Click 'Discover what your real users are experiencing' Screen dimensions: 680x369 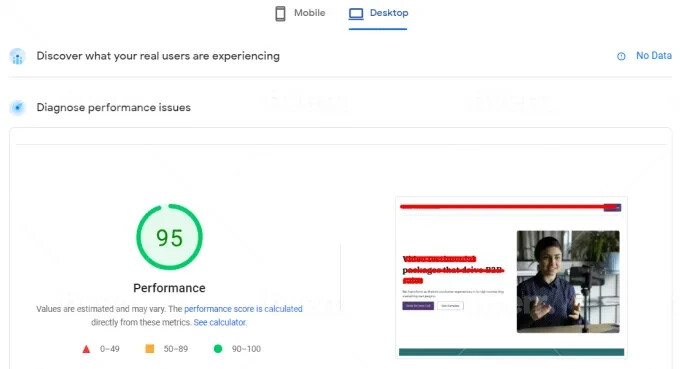tap(158, 56)
